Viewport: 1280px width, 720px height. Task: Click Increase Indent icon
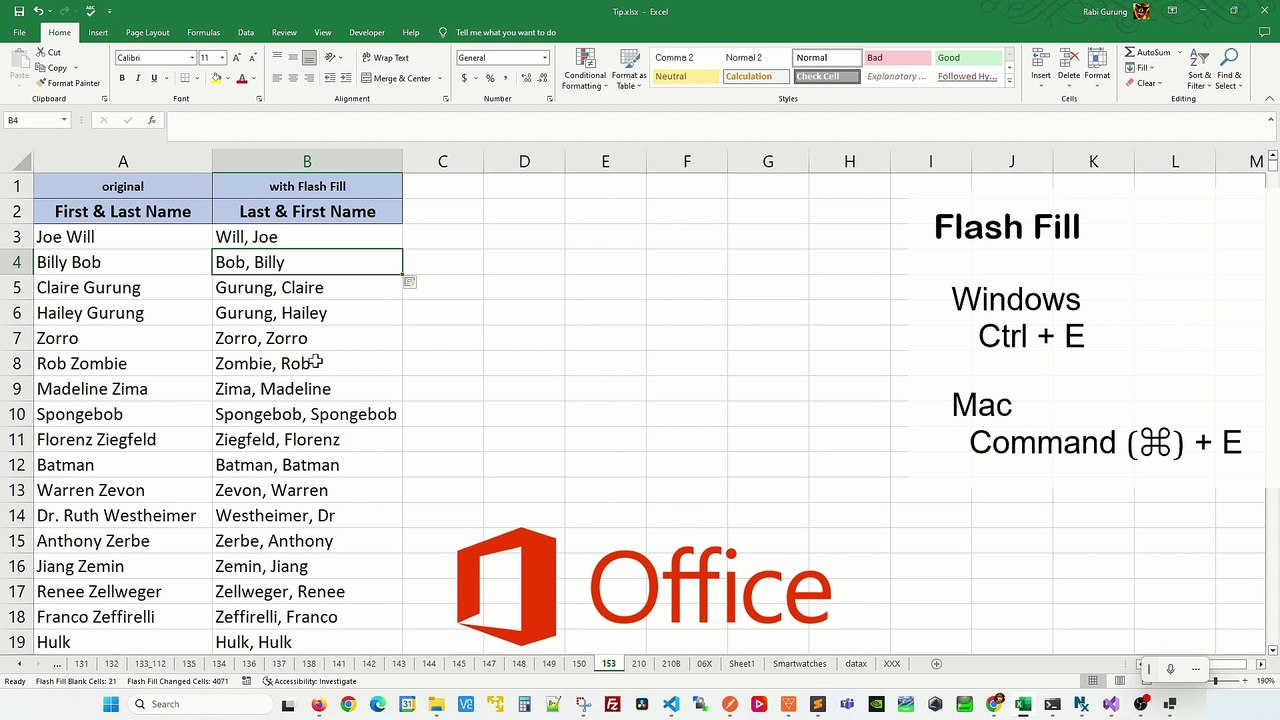pyautogui.click(x=347, y=78)
